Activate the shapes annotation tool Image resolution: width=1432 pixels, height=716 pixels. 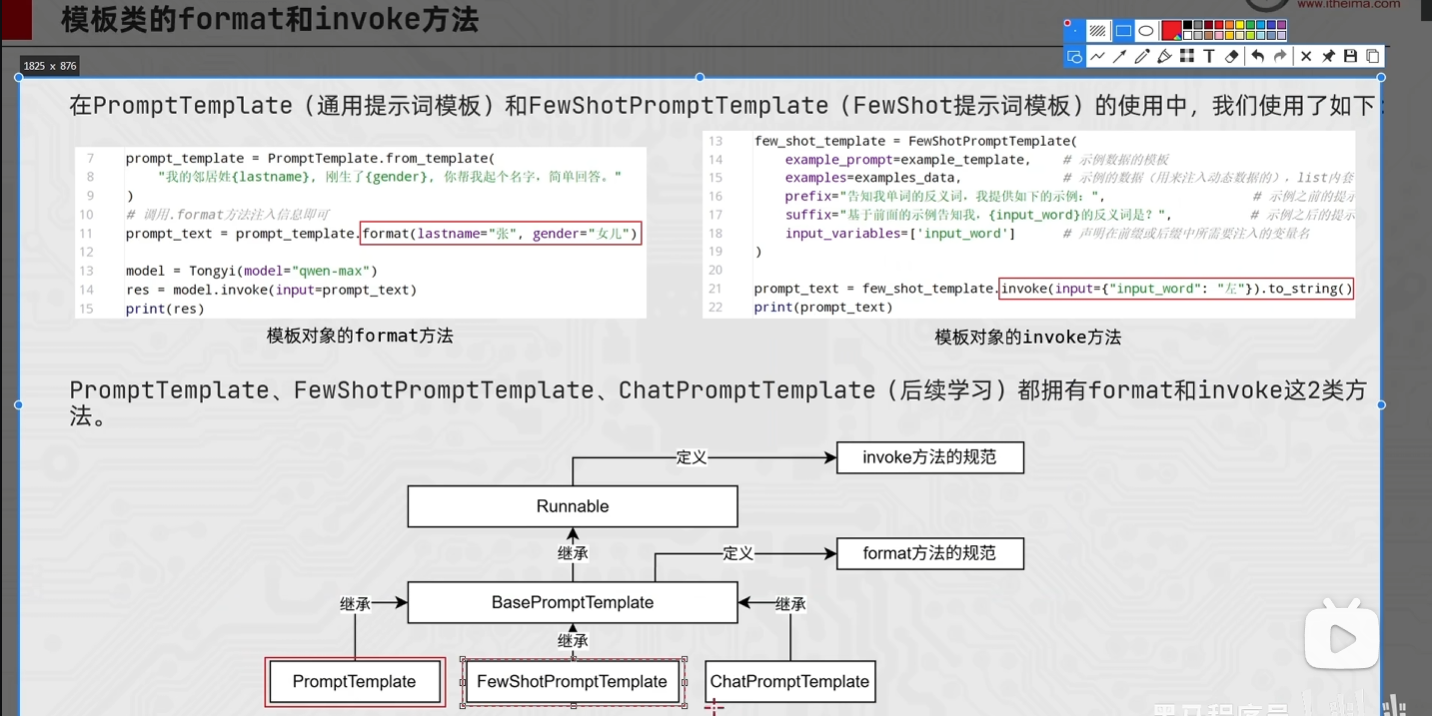pos(1075,56)
